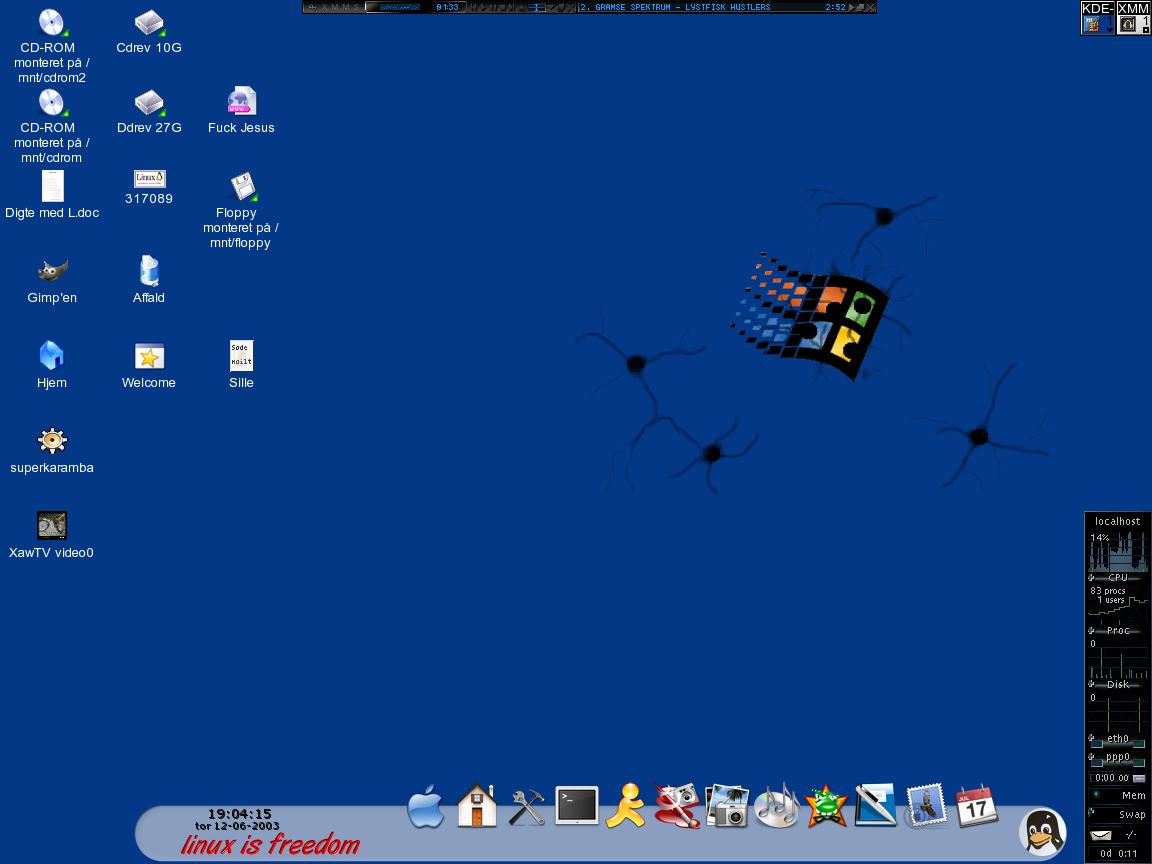This screenshot has height=864, width=1152.
Task: Toggle the Proc chart in gkrellm
Action: pyautogui.click(x=1117, y=630)
